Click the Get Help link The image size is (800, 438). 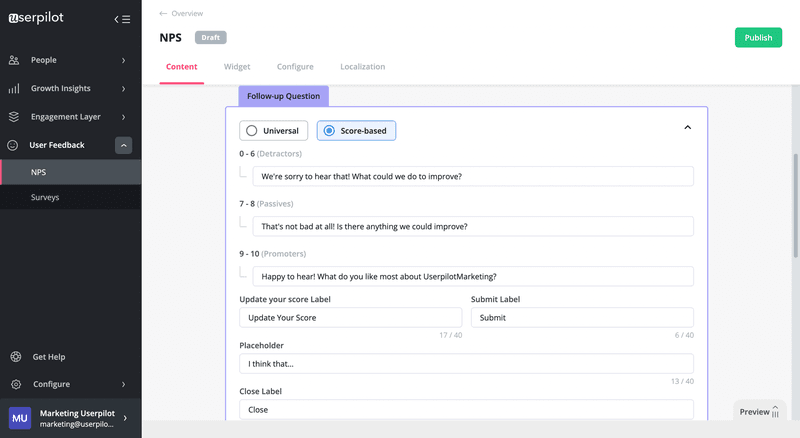[49, 357]
